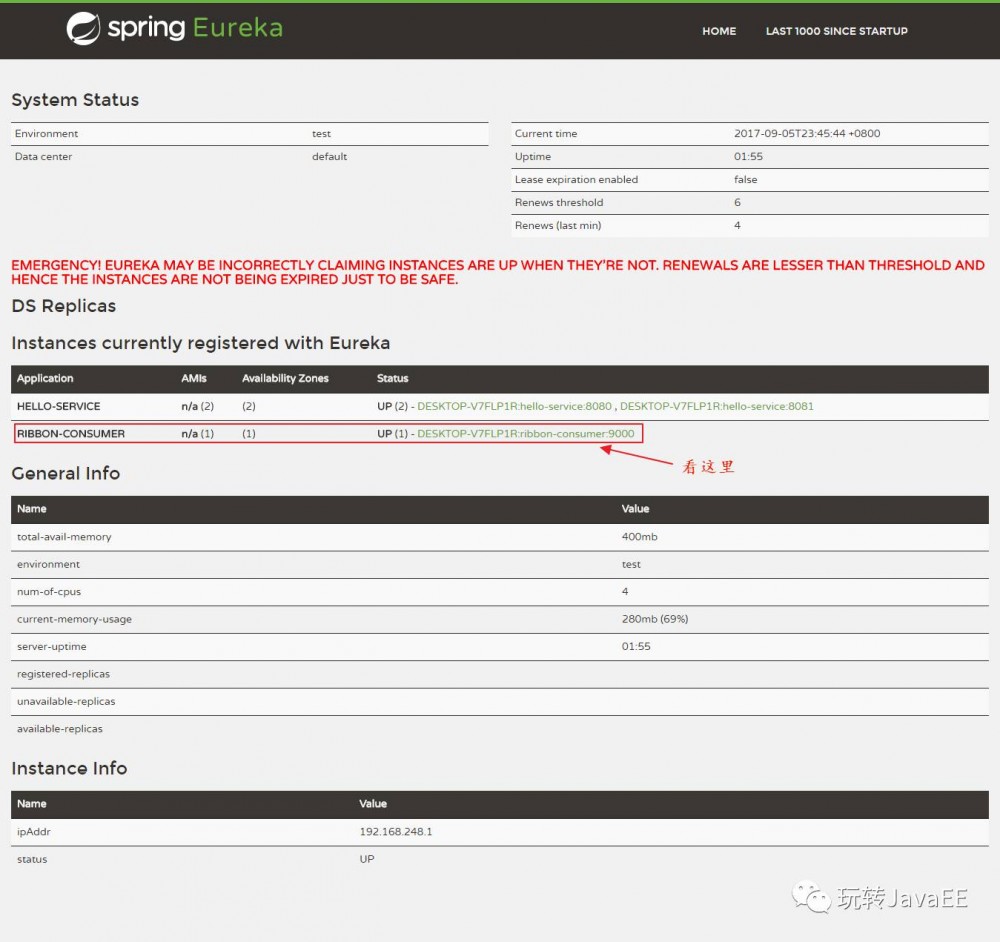Viewport: 1000px width, 942px height.
Task: Click the red EMERGENCY warning message
Action: [497, 272]
